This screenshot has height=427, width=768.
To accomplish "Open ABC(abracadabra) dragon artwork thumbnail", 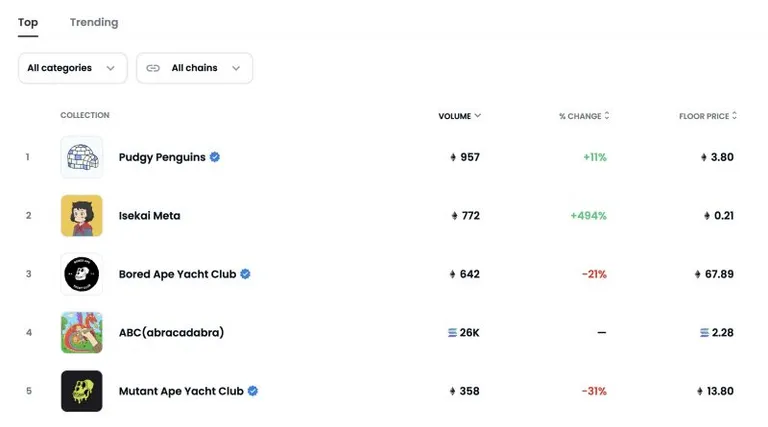I will 82,332.
